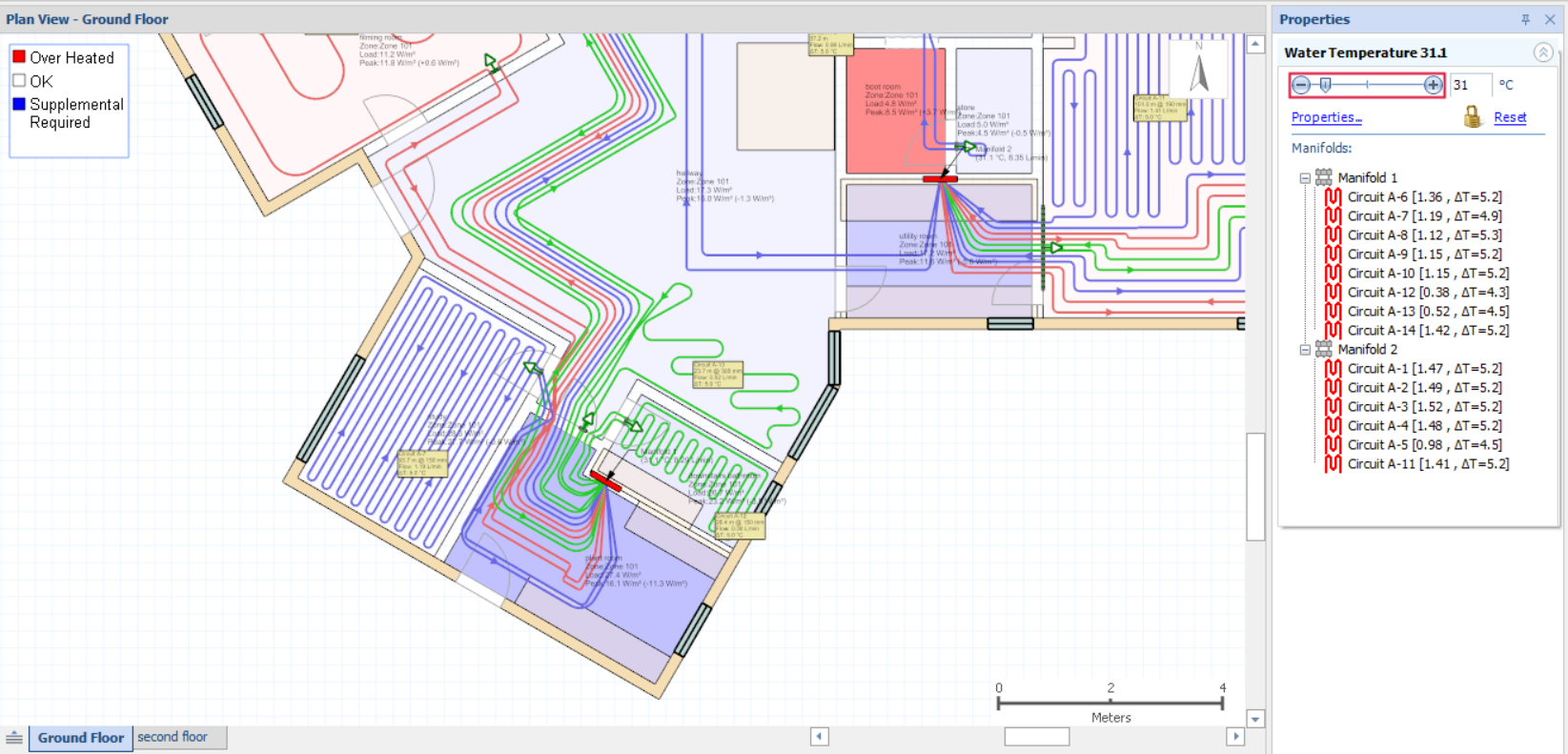The image size is (1568, 754).
Task: Select the Ground Floor tab
Action: (x=81, y=738)
